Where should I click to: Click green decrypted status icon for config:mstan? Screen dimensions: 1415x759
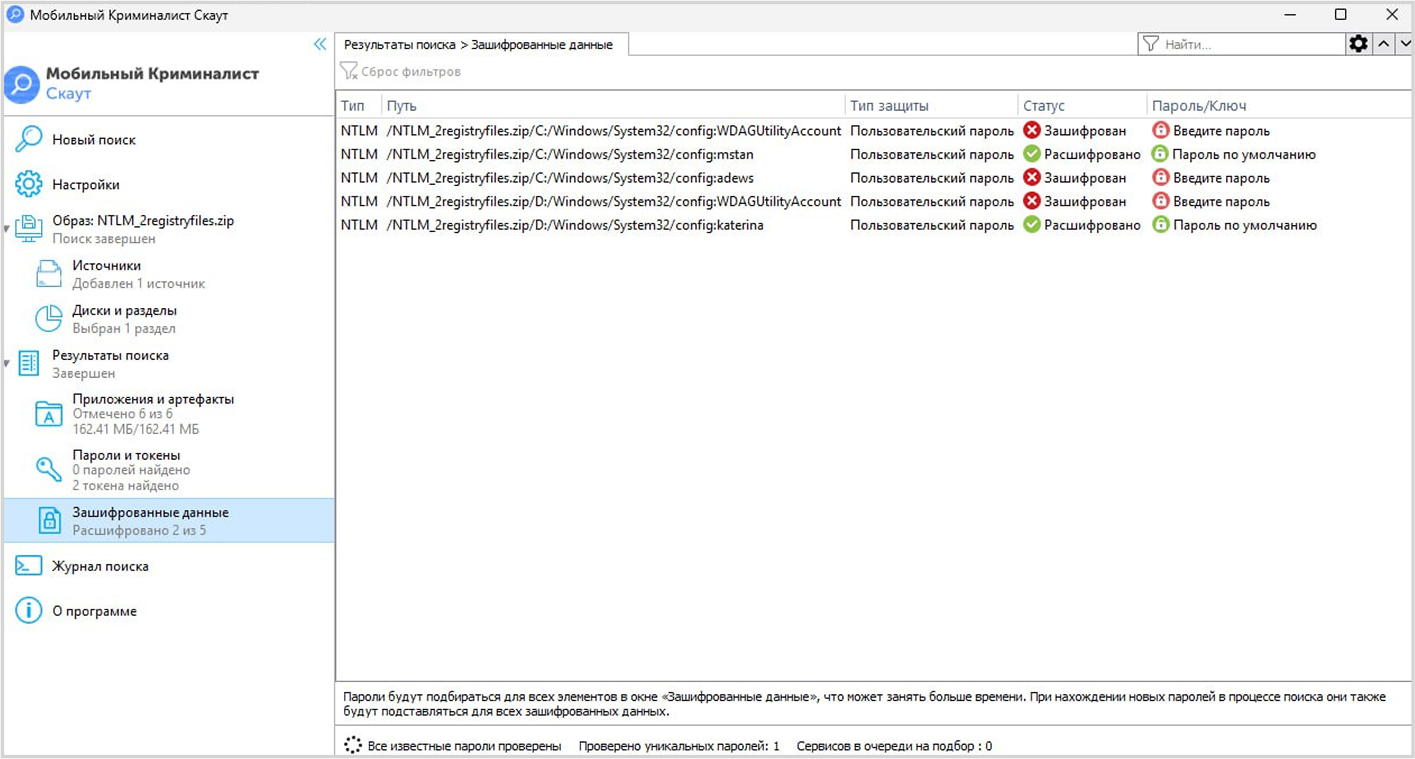pyautogui.click(x=1032, y=154)
